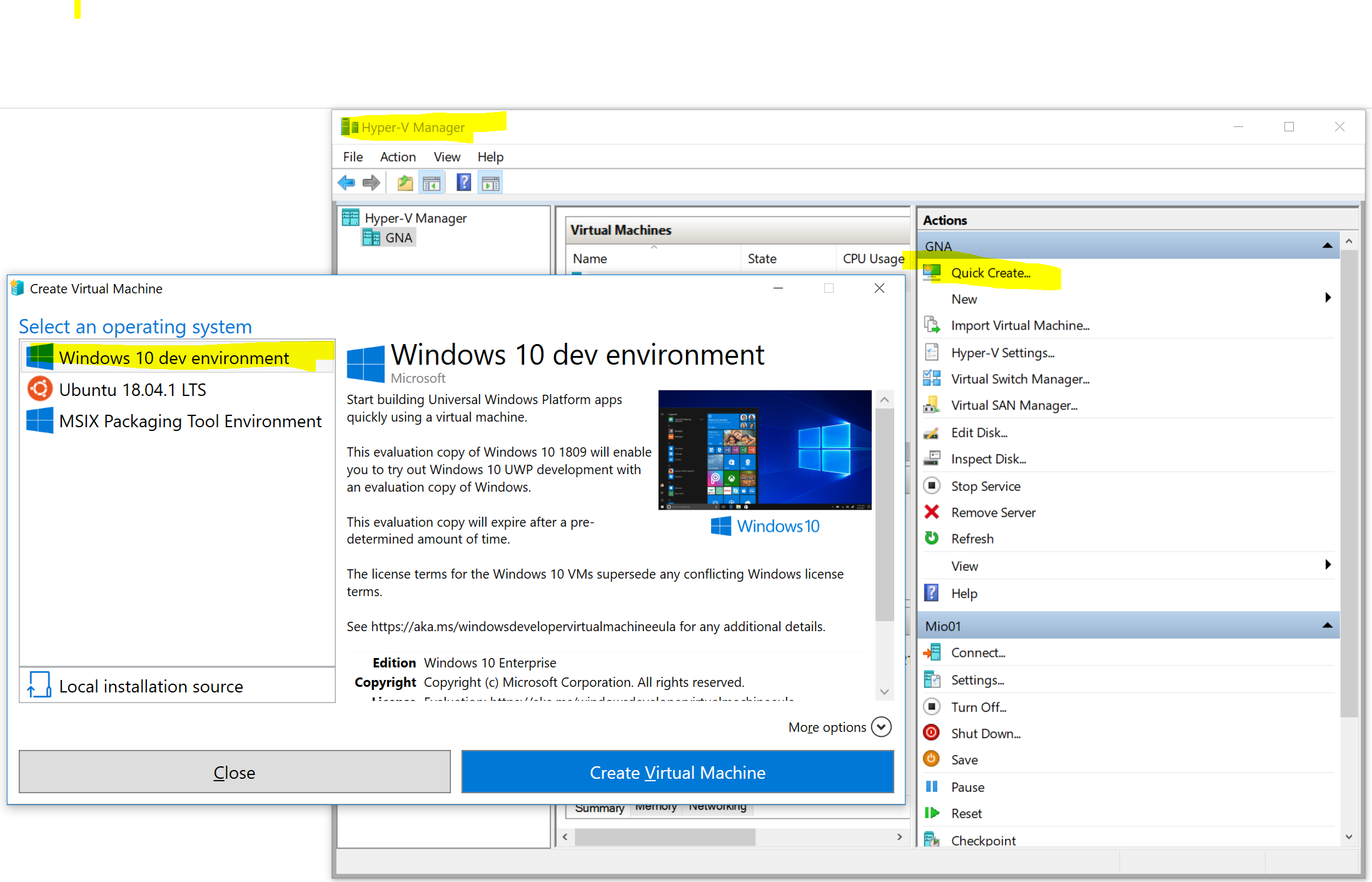Click Import Virtual Machine... action
Screen dimensions: 1372x882
[1020, 325]
